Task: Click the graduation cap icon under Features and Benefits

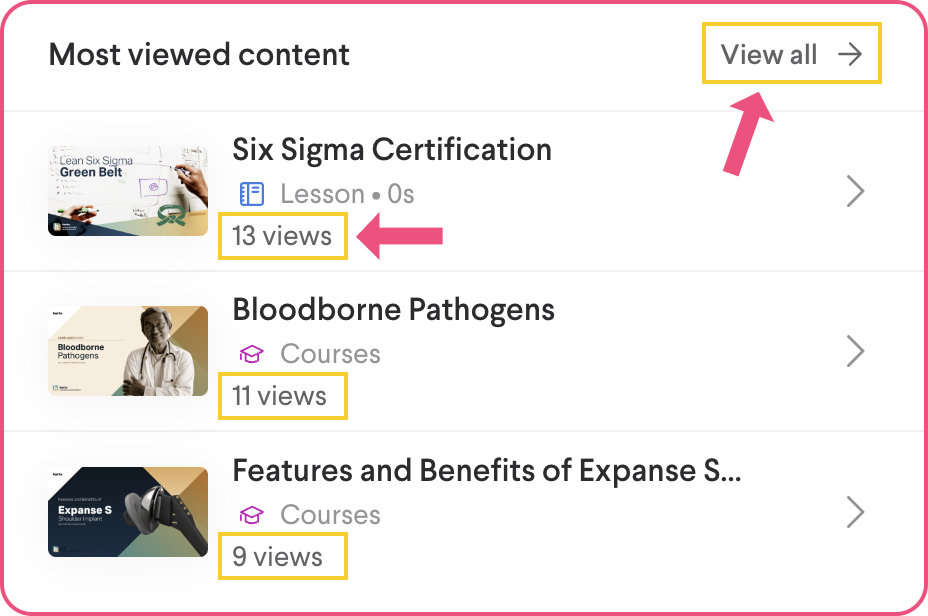Action: tap(251, 515)
